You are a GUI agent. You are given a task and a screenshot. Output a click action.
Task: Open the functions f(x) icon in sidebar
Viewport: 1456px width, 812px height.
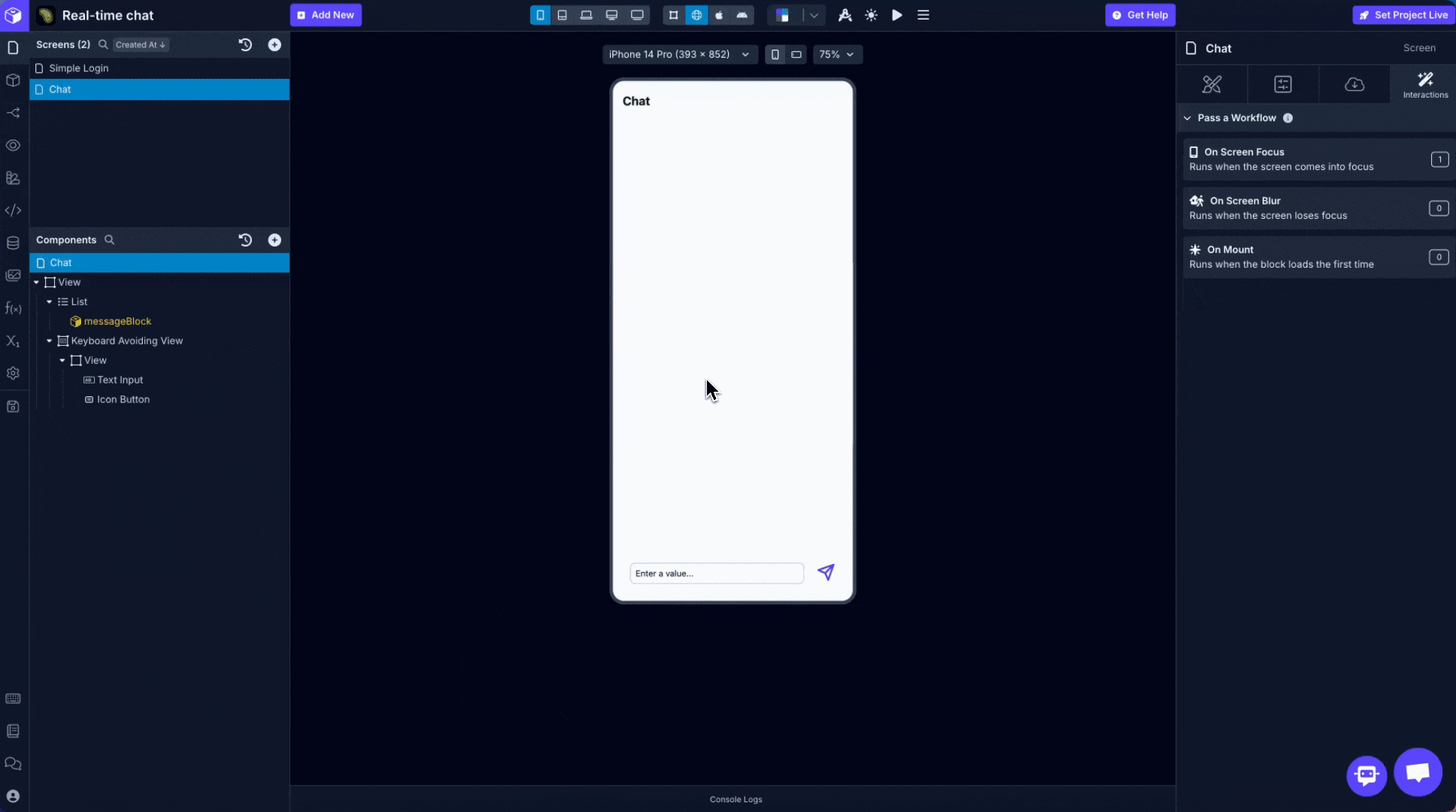click(13, 308)
